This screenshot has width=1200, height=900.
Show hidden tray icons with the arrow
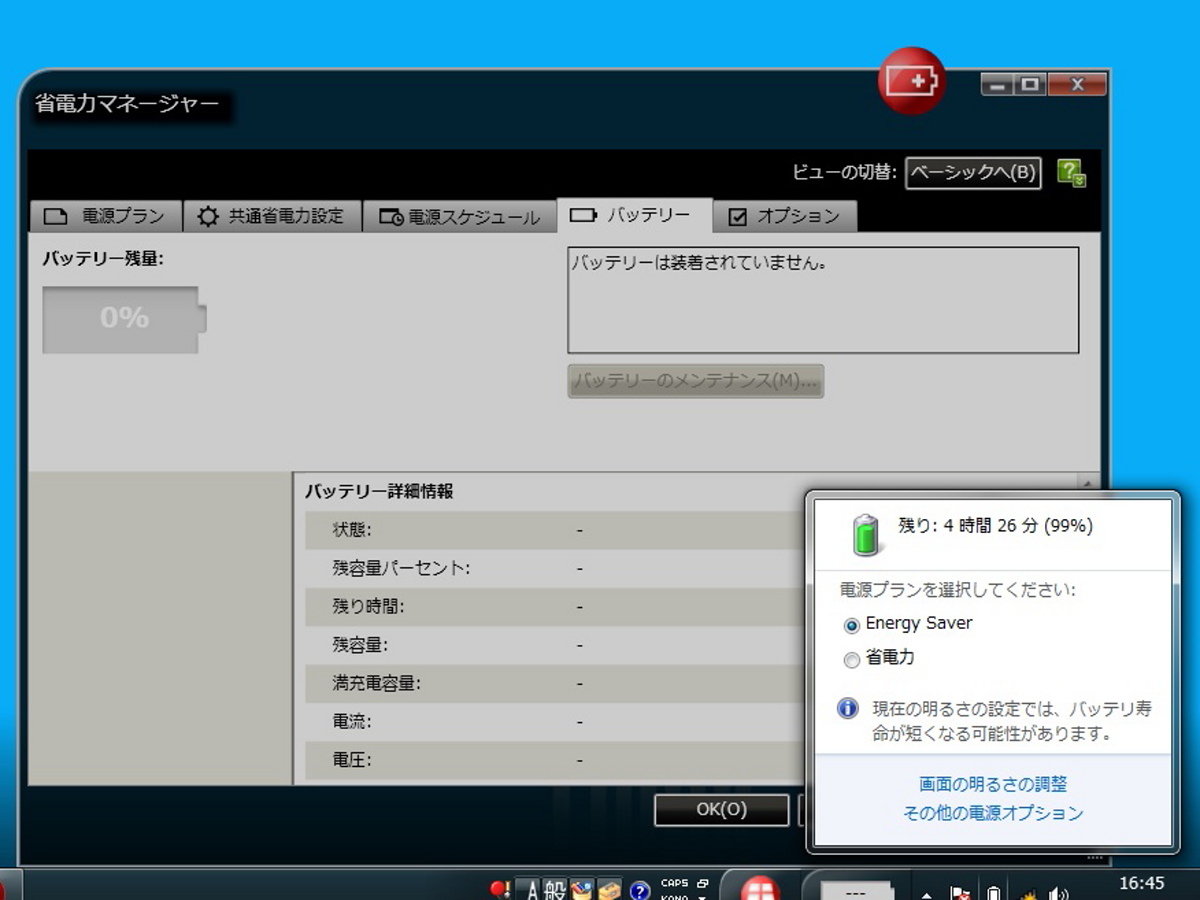tap(927, 893)
